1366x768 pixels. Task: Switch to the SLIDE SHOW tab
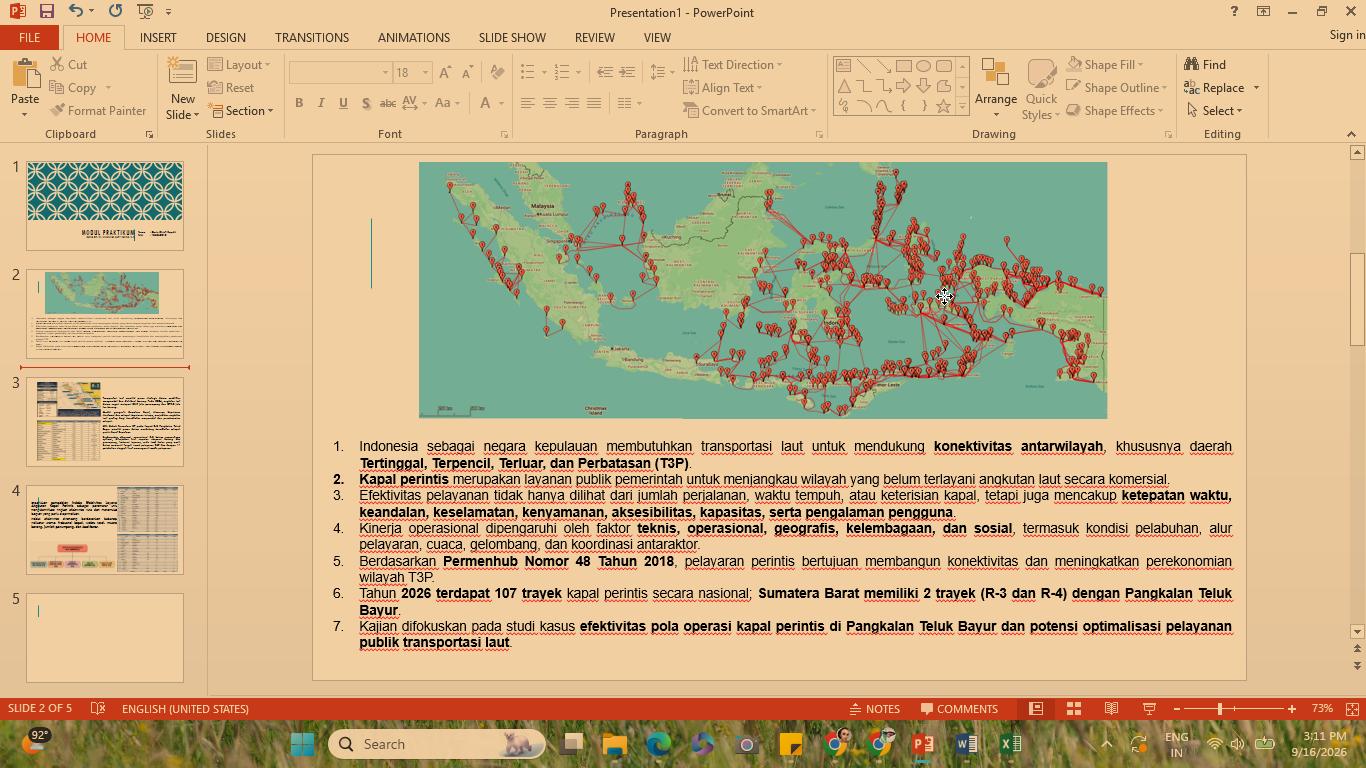[x=511, y=37]
